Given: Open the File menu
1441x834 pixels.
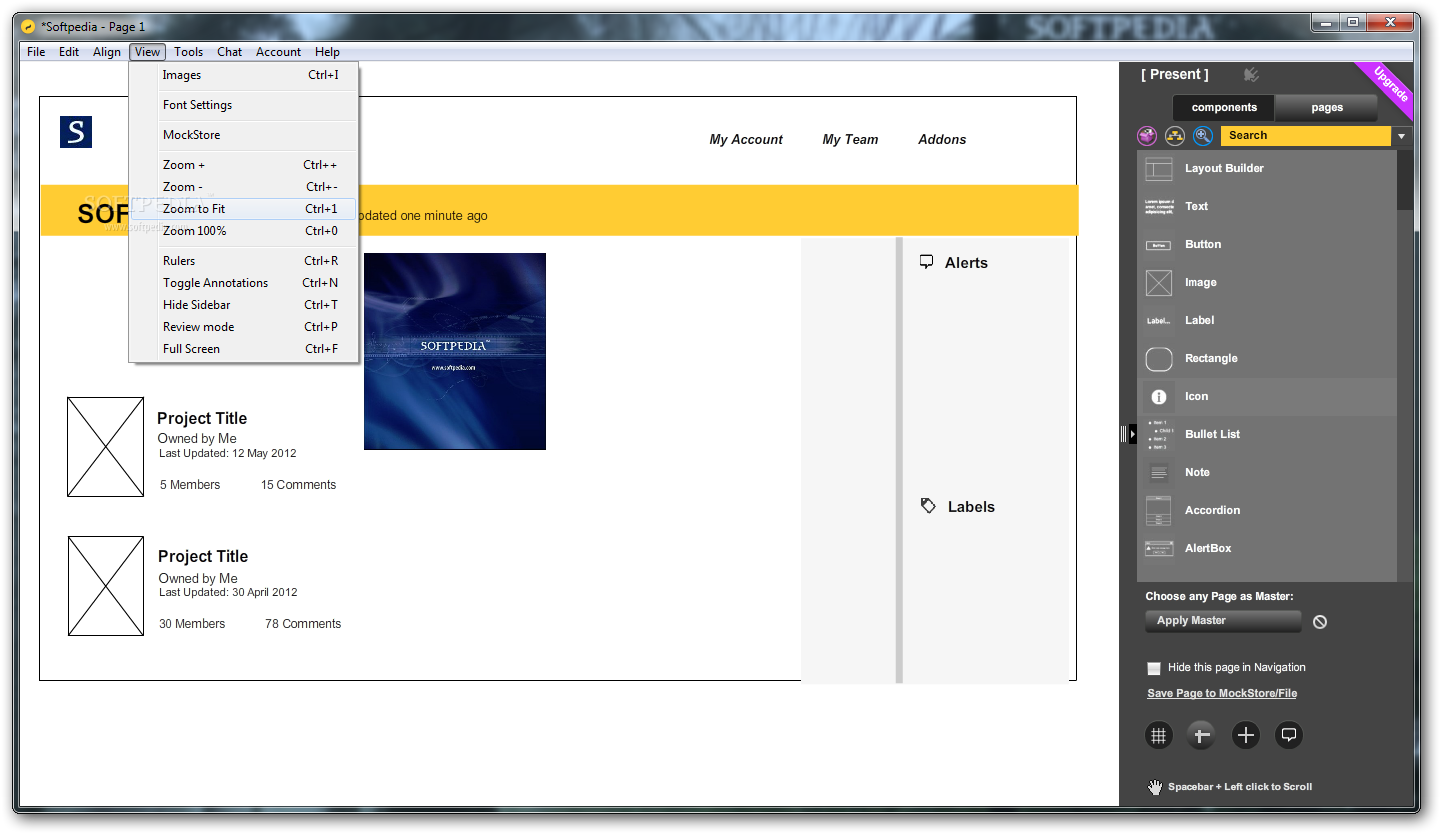Looking at the screenshot, I should click(x=36, y=52).
